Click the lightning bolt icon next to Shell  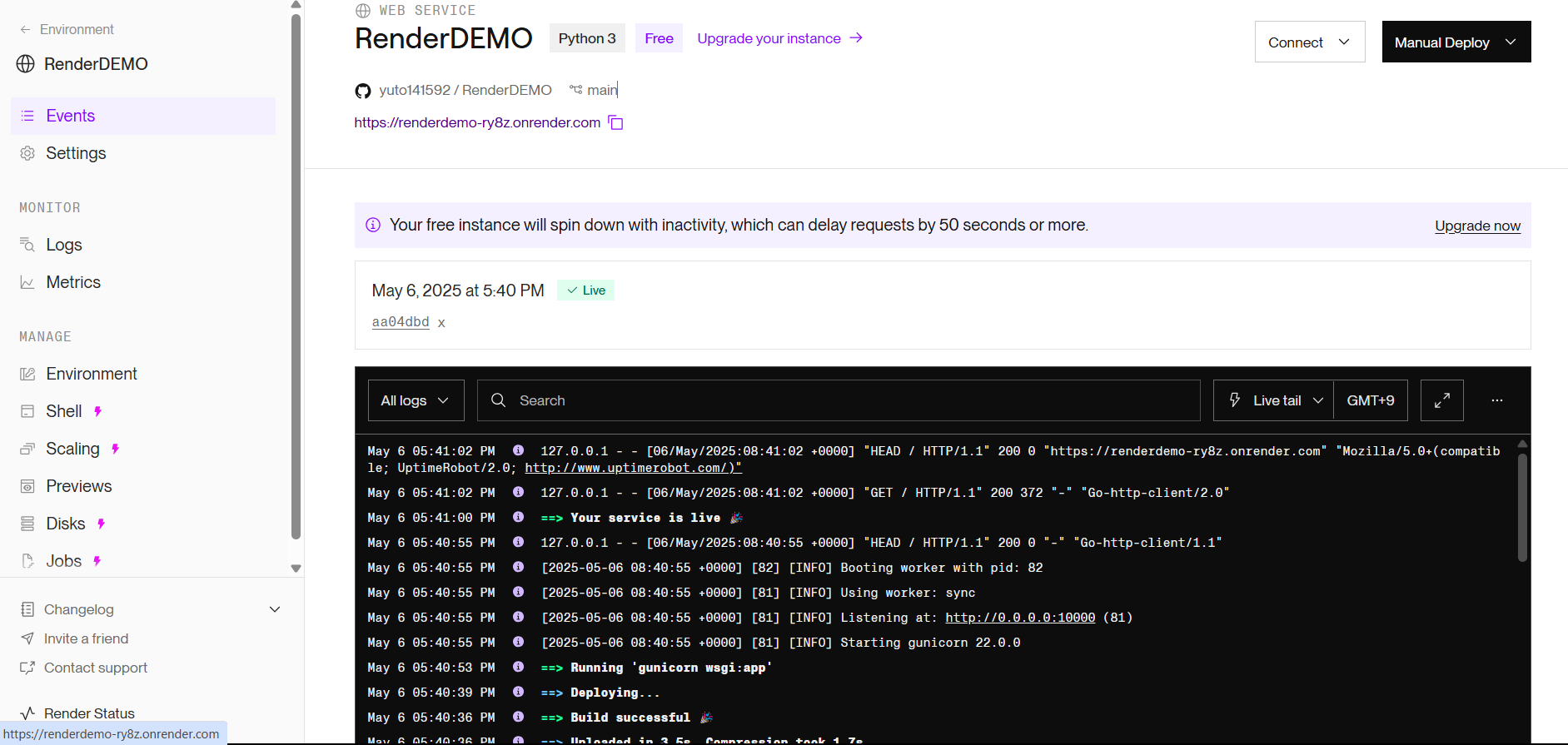coord(97,411)
